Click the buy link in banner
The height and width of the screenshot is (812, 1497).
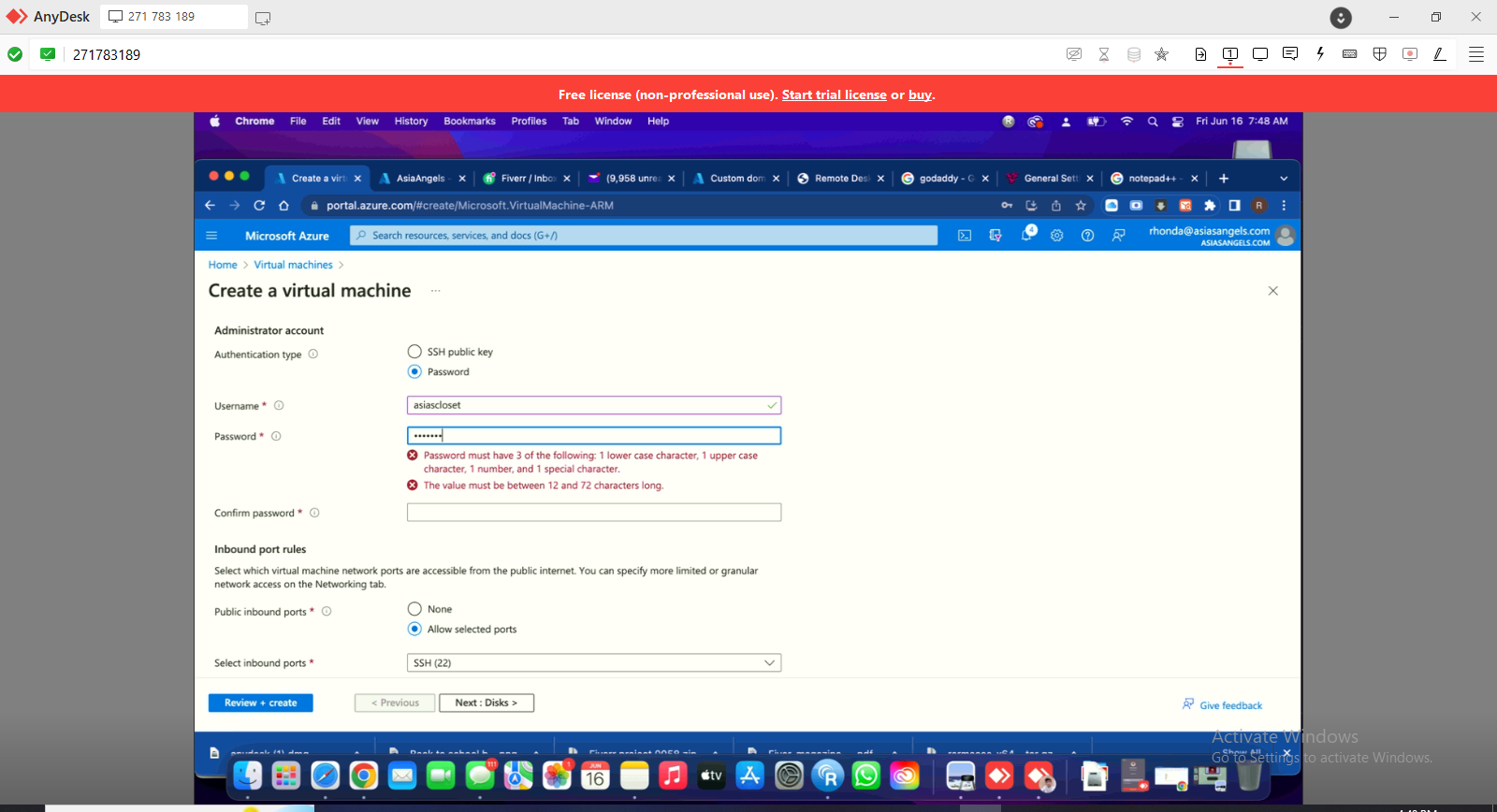point(920,94)
